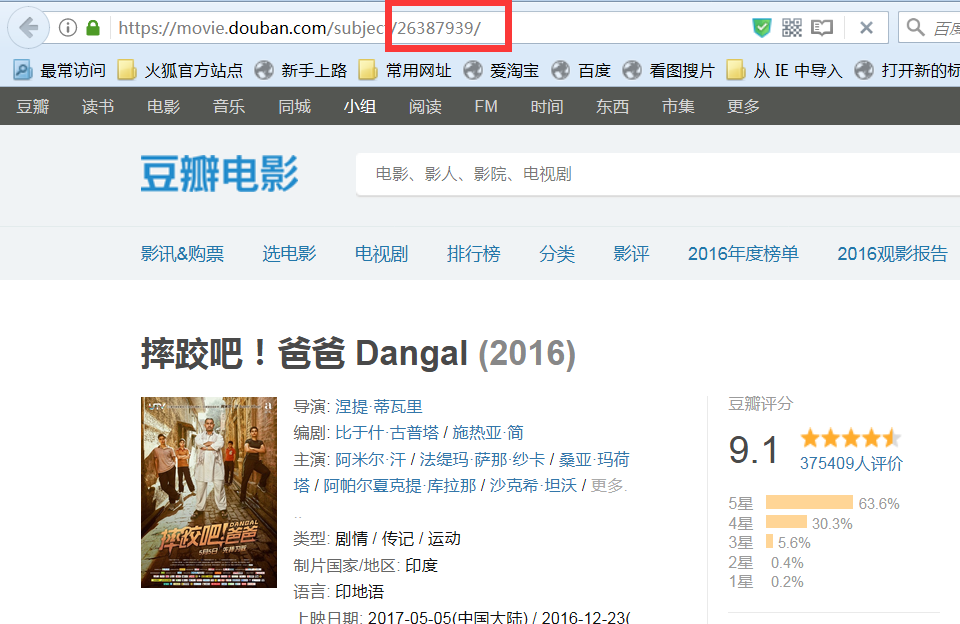Go to 阅读 in top navigation
Viewport: 960px width, 624px height.
(x=426, y=107)
